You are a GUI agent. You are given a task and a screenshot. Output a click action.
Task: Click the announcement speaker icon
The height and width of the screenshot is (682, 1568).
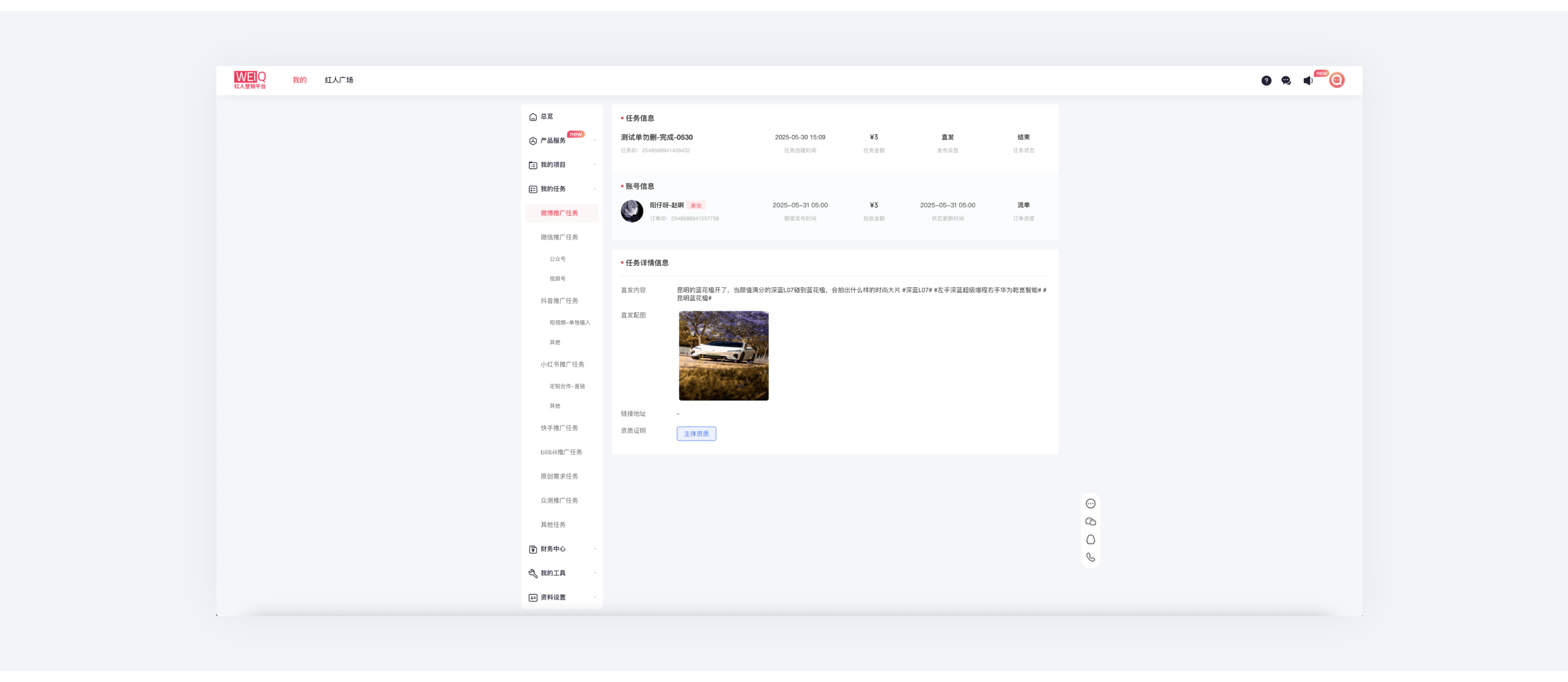[x=1308, y=81]
